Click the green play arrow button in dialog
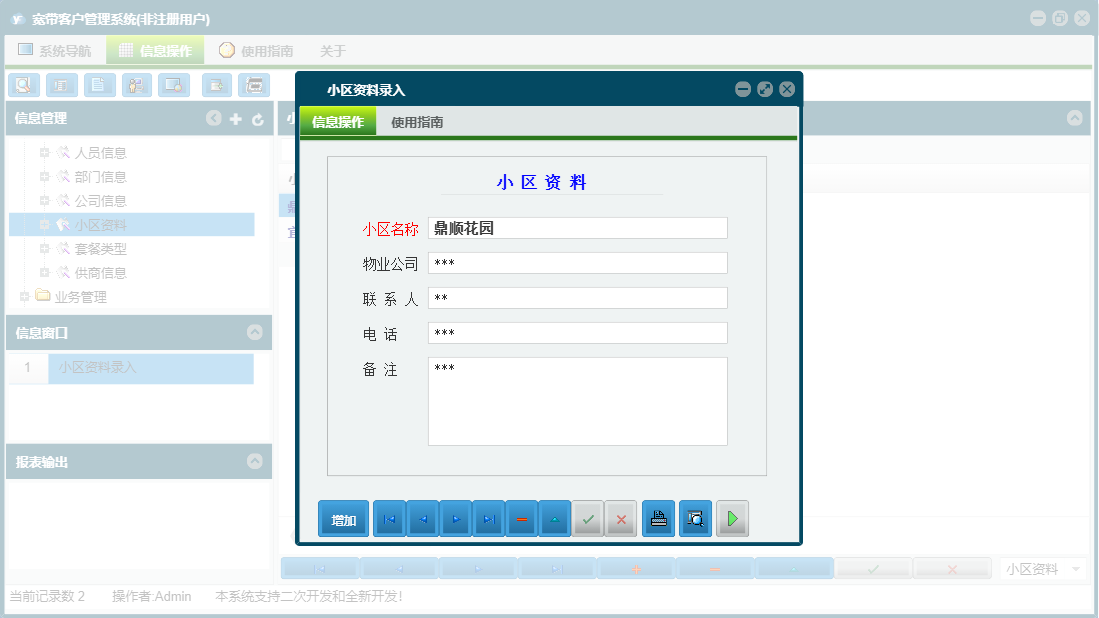The image size is (1099, 618). point(732,519)
